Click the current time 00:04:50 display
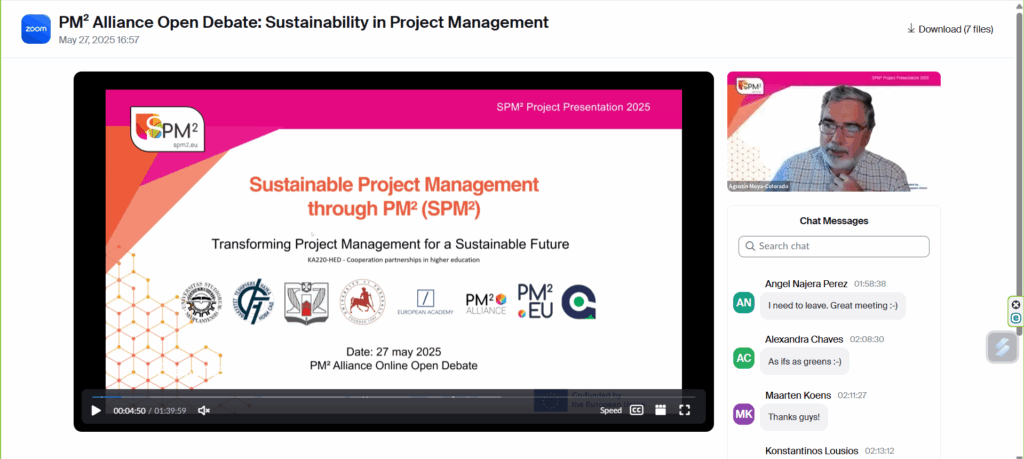This screenshot has width=1024, height=459. (129, 411)
